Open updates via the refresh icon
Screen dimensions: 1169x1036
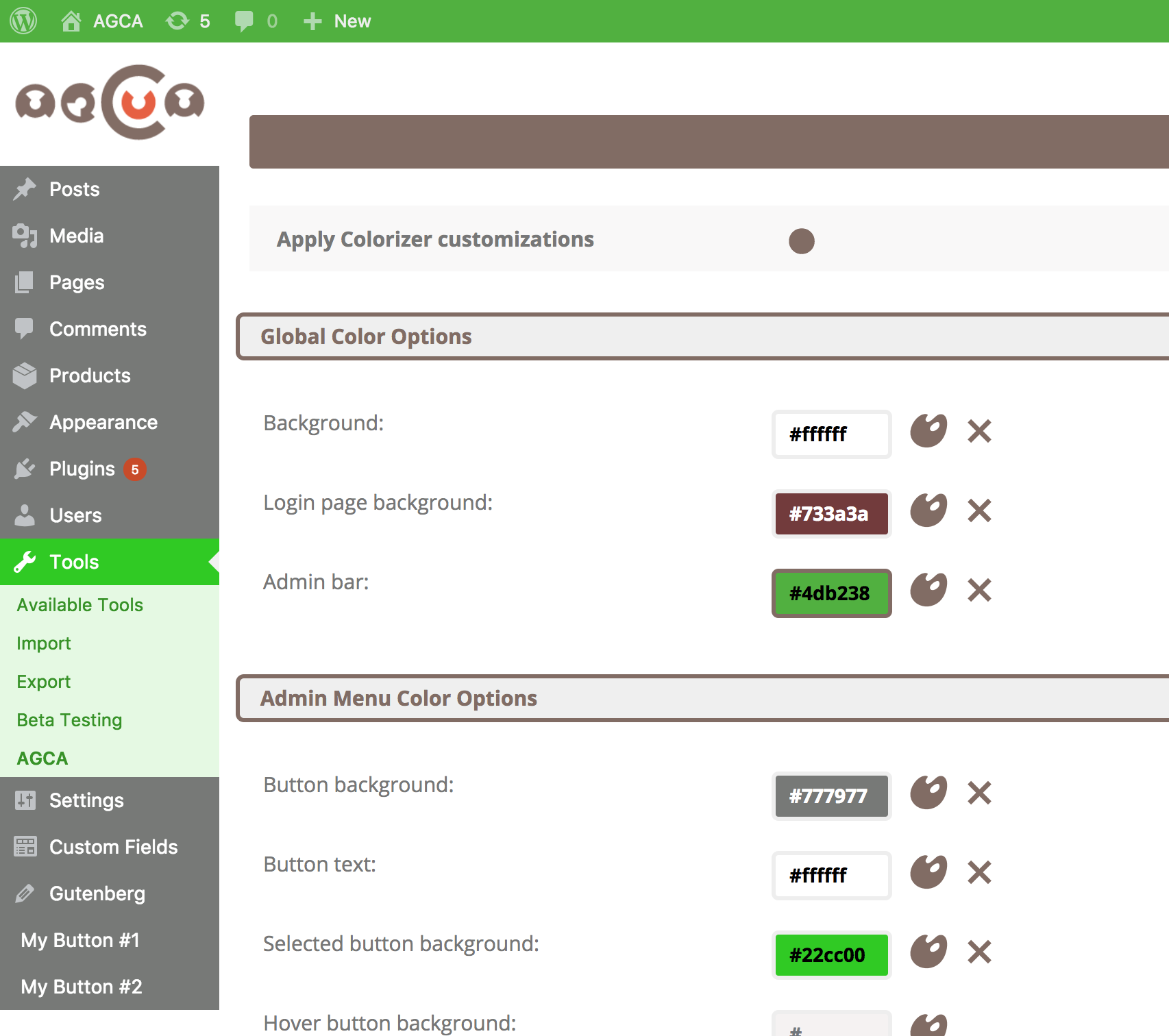point(177,21)
